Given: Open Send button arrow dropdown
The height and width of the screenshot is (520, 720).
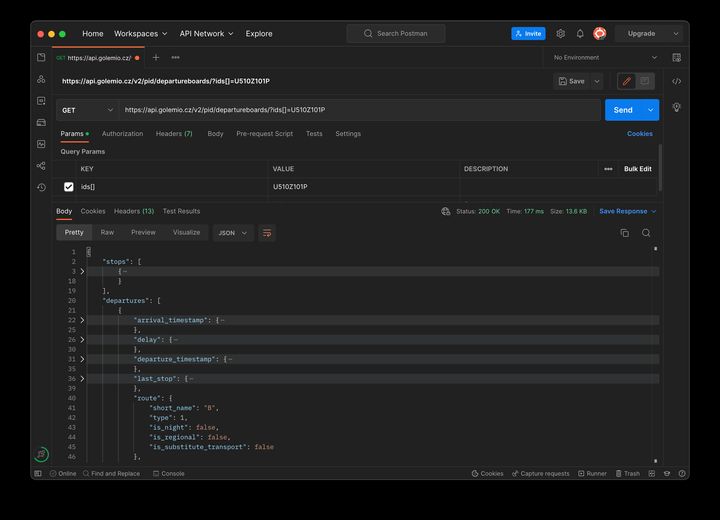Looking at the screenshot, I should pyautogui.click(x=650, y=110).
